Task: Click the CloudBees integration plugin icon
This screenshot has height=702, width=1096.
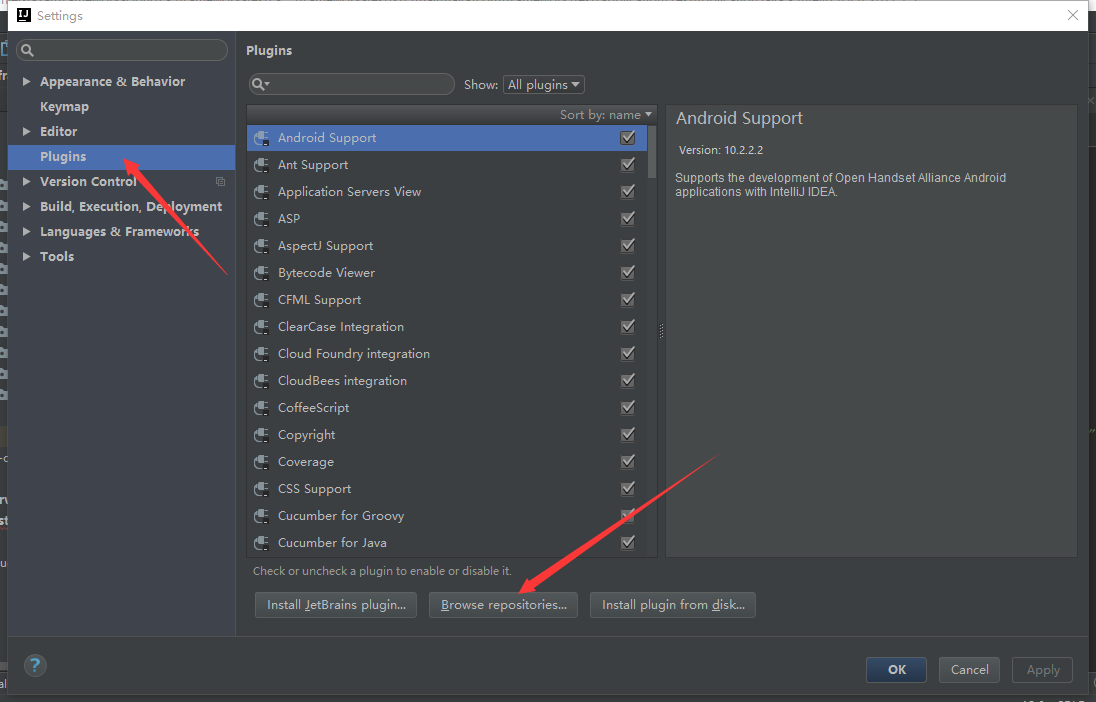Action: (261, 381)
